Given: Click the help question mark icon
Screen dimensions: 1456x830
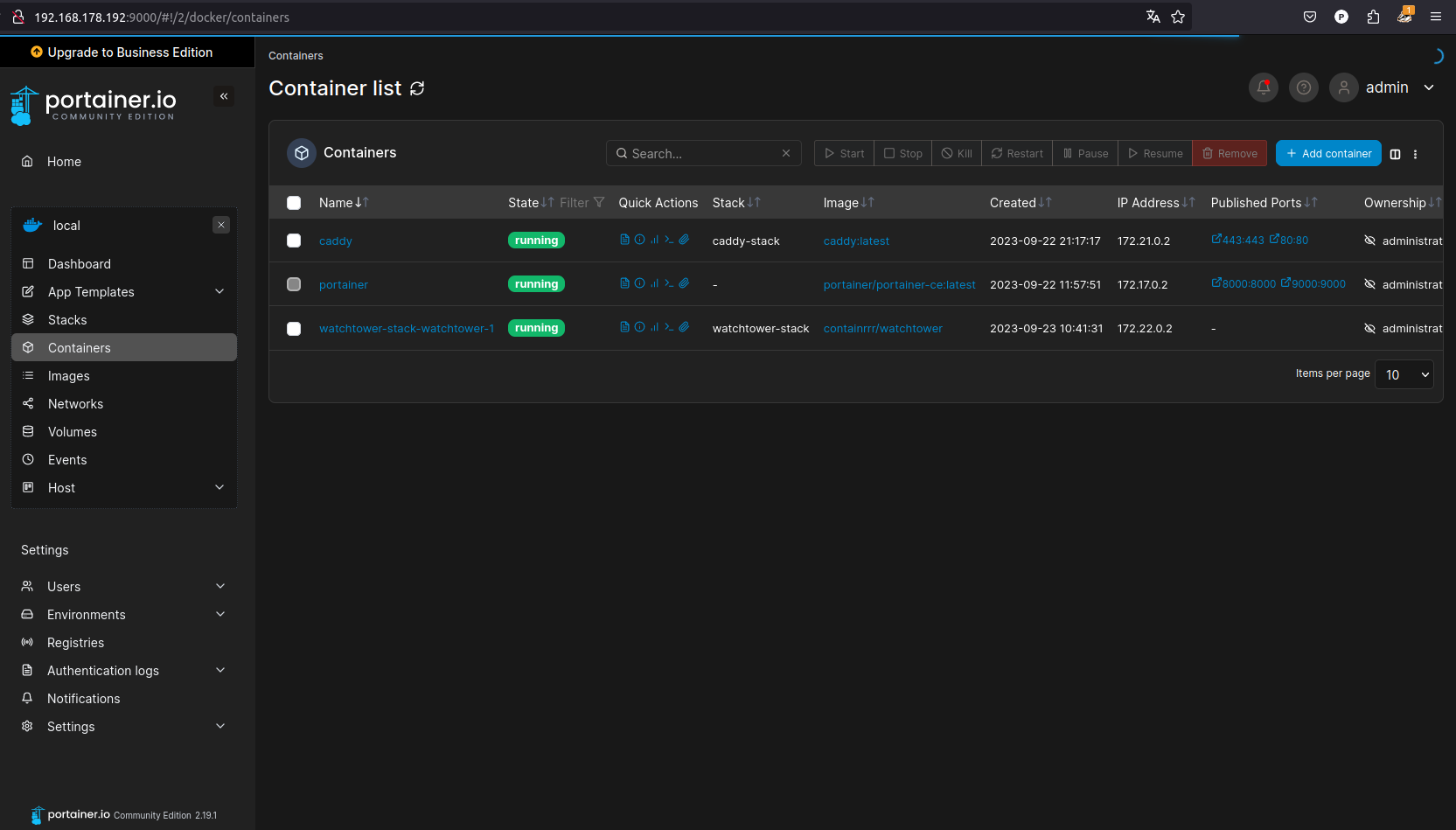Looking at the screenshot, I should pyautogui.click(x=1303, y=87).
